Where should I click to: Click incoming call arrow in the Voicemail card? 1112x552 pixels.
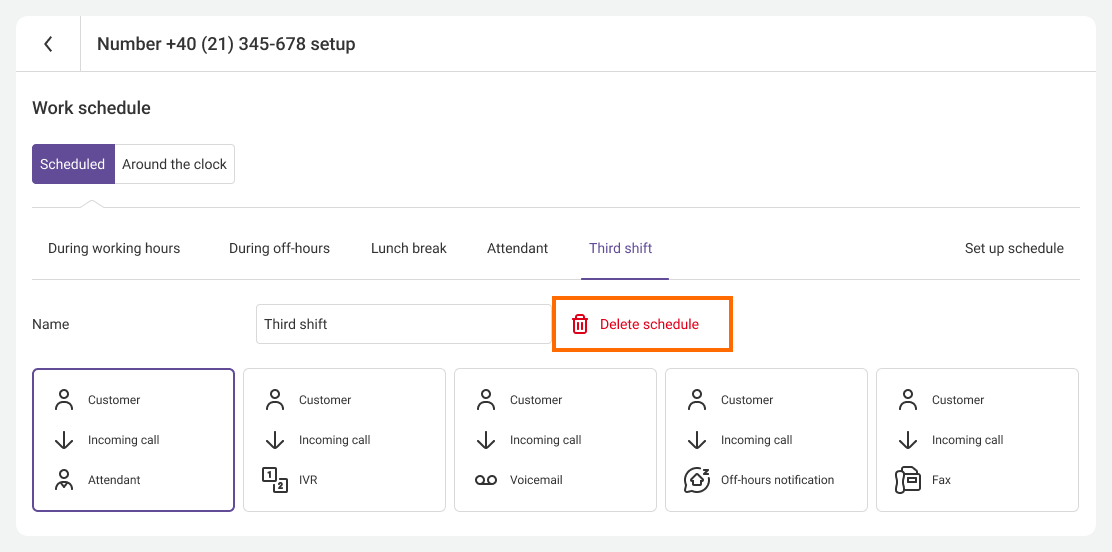(x=486, y=440)
